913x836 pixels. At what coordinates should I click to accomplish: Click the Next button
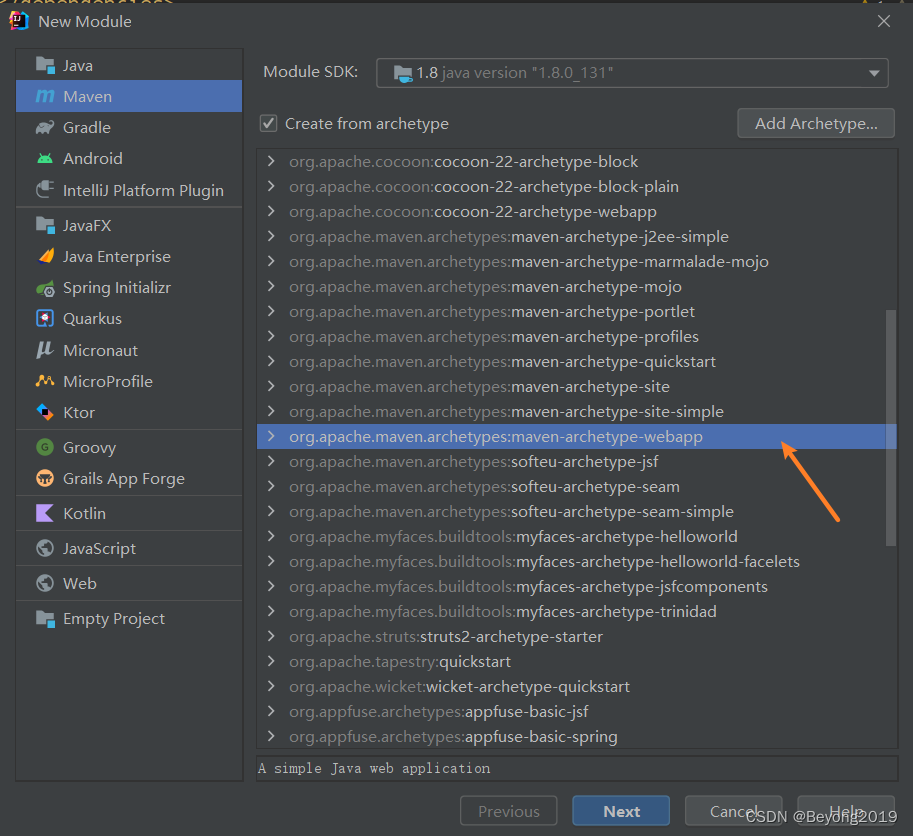pyautogui.click(x=621, y=811)
